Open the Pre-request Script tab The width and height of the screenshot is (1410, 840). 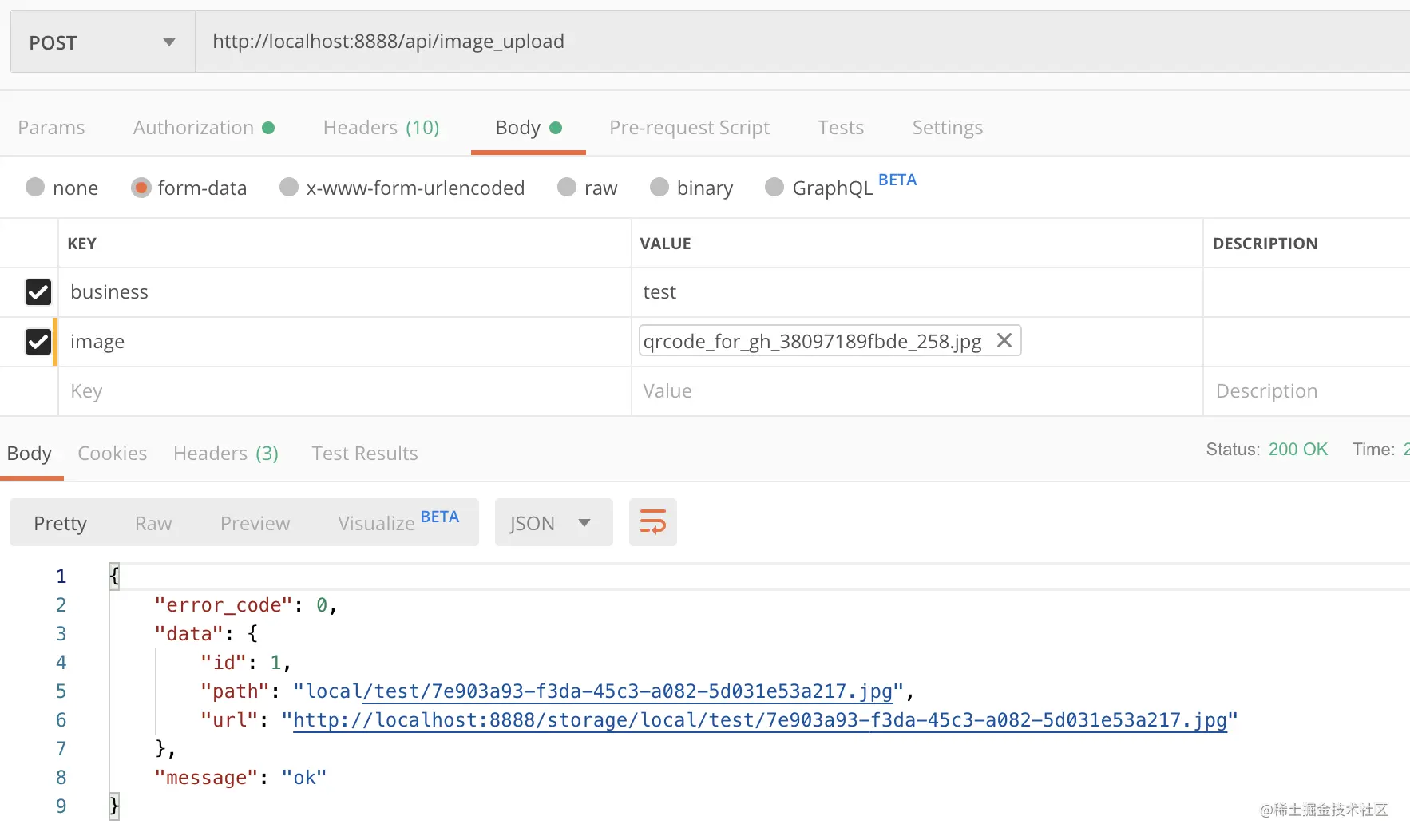tap(689, 128)
